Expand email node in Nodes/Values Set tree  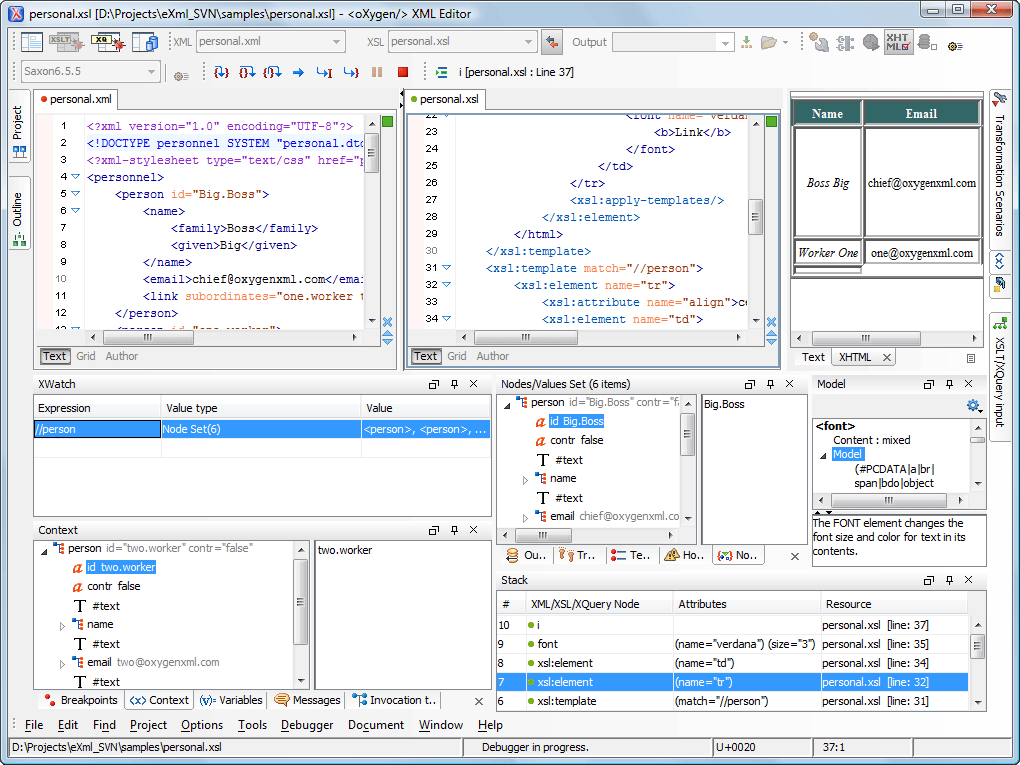click(526, 518)
